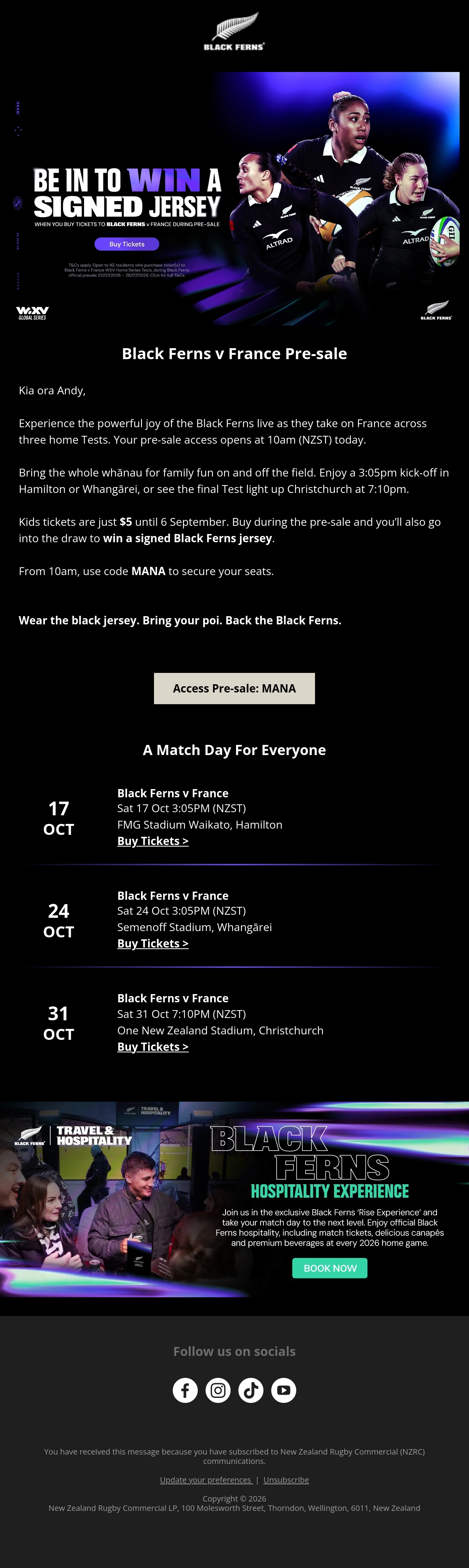
Task: Click the signed jersey hero banner image
Action: tap(234, 198)
